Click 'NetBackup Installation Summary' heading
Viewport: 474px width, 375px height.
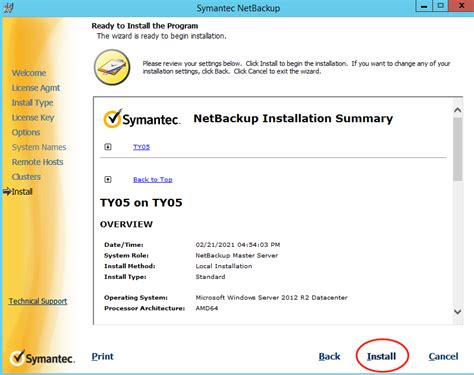(293, 119)
